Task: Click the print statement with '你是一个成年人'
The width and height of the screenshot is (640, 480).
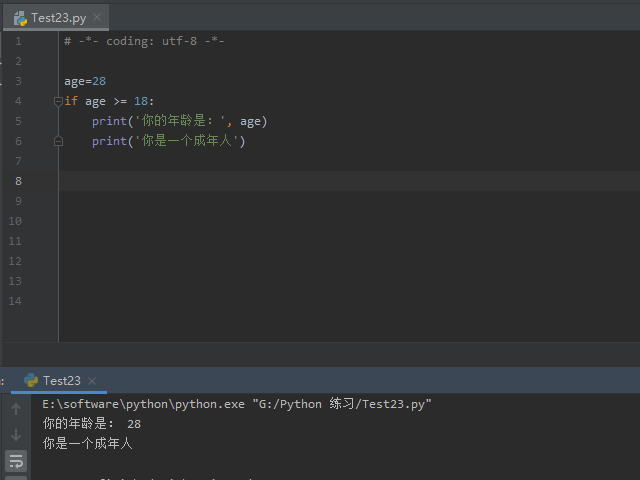Action: point(168,141)
